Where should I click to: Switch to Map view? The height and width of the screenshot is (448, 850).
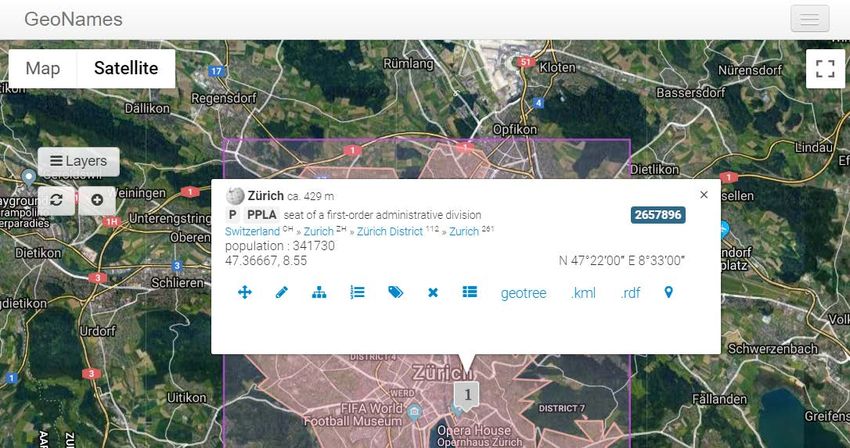coord(43,68)
